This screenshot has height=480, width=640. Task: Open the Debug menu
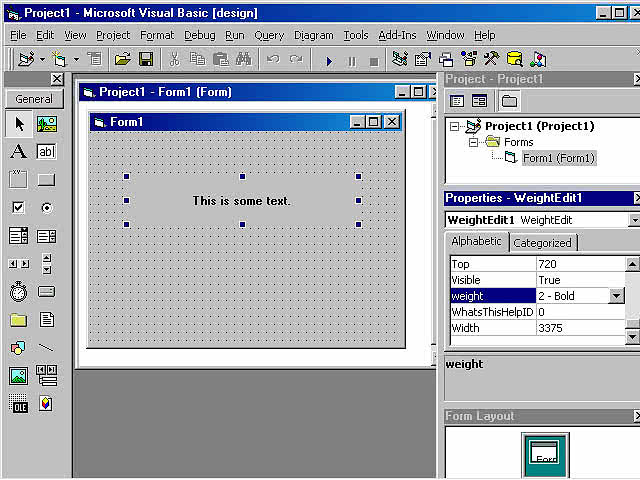pyautogui.click(x=200, y=35)
